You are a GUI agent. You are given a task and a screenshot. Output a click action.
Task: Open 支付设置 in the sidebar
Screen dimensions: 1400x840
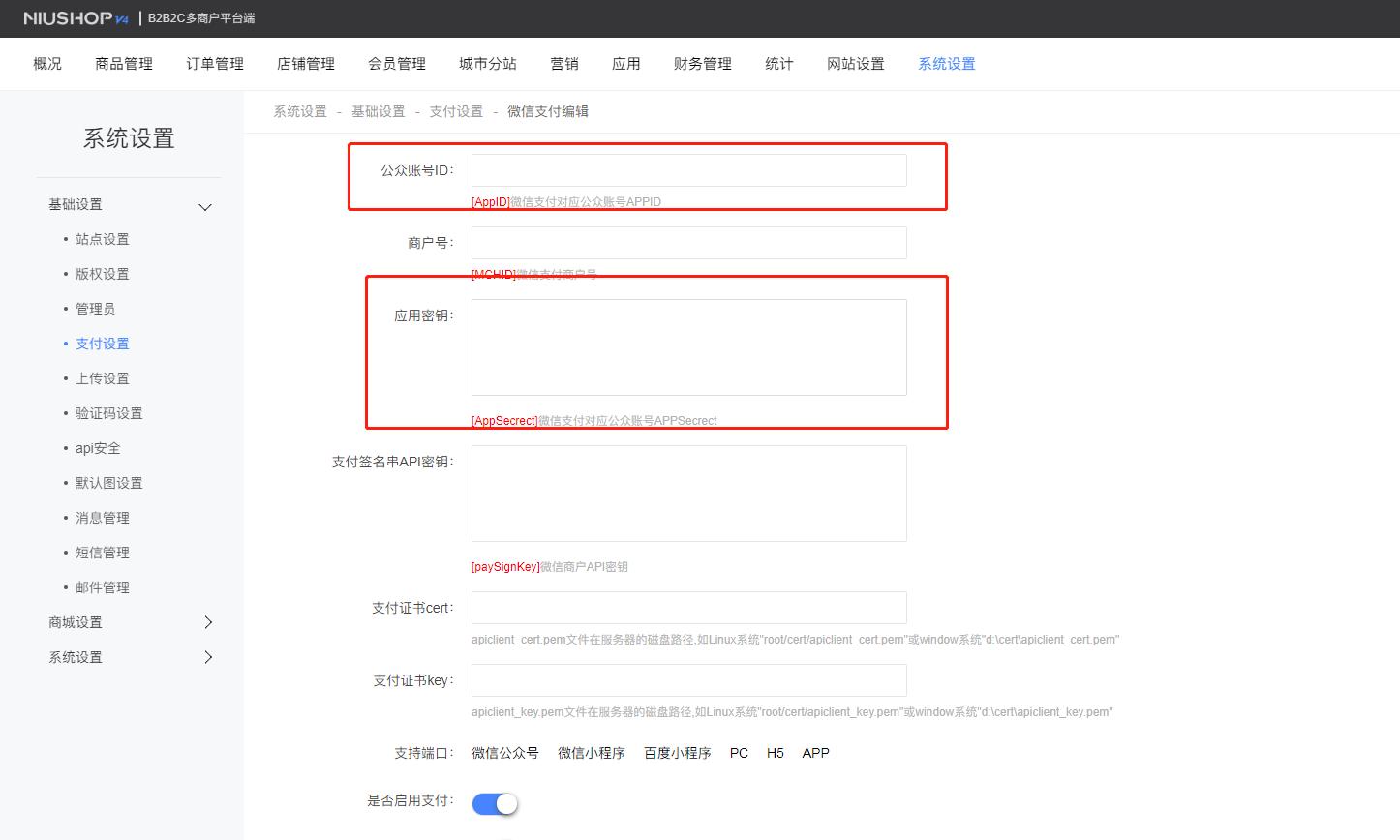click(x=102, y=343)
